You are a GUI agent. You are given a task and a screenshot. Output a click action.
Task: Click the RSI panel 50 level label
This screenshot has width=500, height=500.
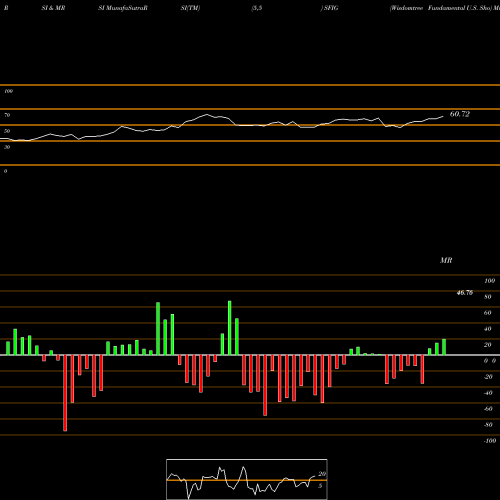point(7,131)
